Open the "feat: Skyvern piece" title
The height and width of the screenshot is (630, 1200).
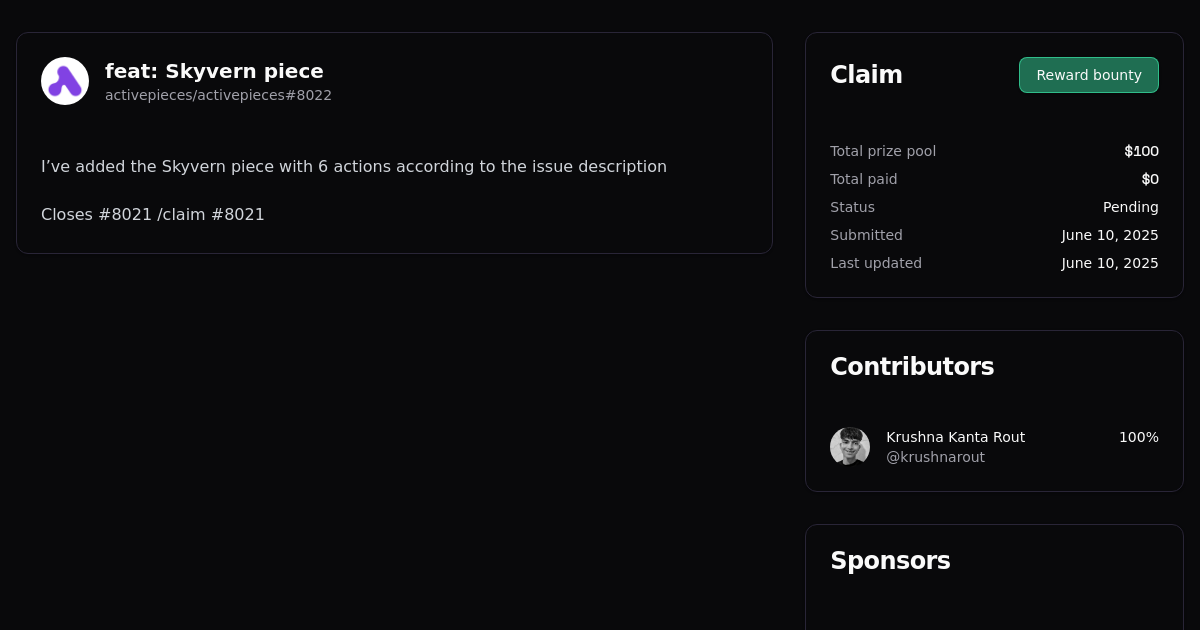click(214, 71)
